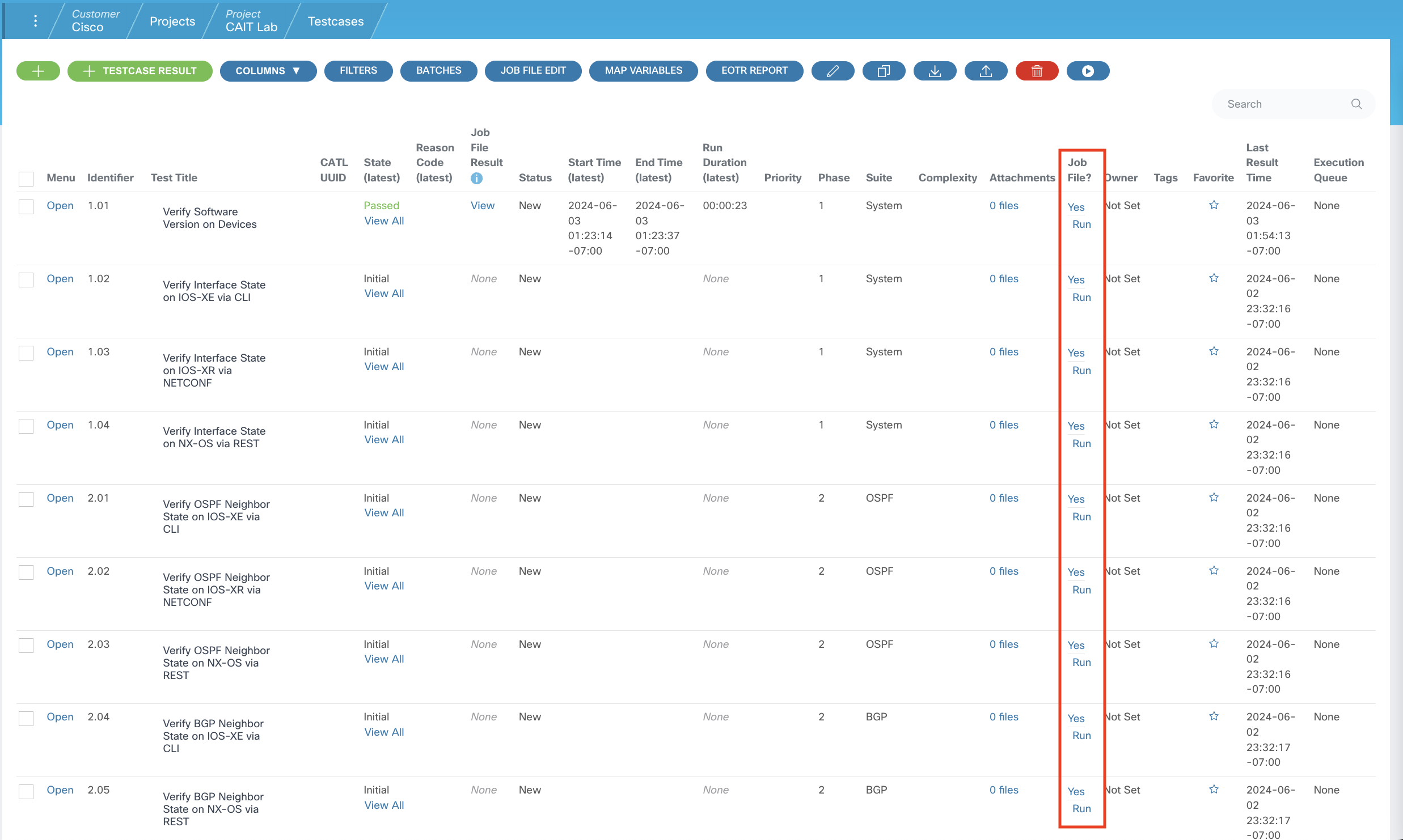1403x840 pixels.
Task: Expand the COLUMNS dropdown
Action: tap(268, 71)
